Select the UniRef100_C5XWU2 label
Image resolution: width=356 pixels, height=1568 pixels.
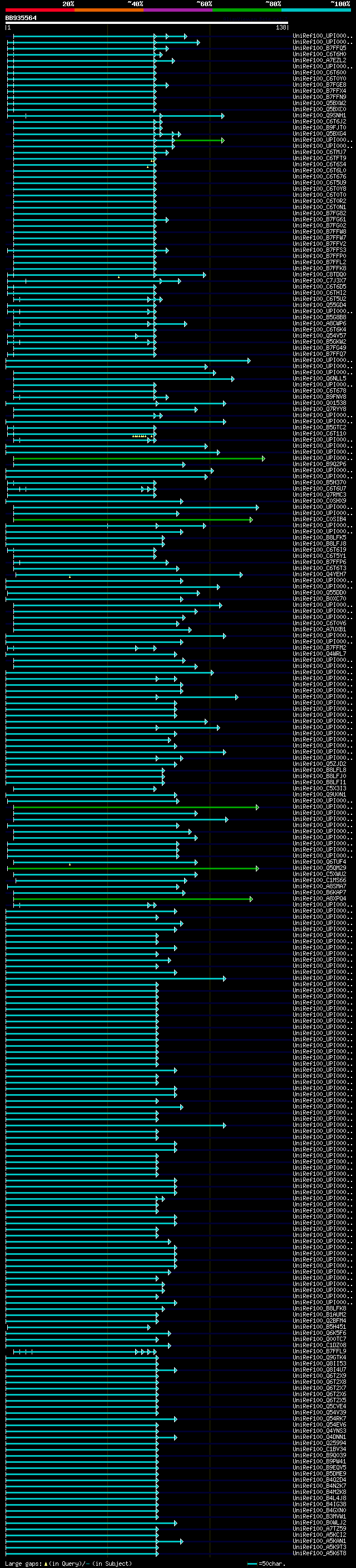[x=319, y=874]
